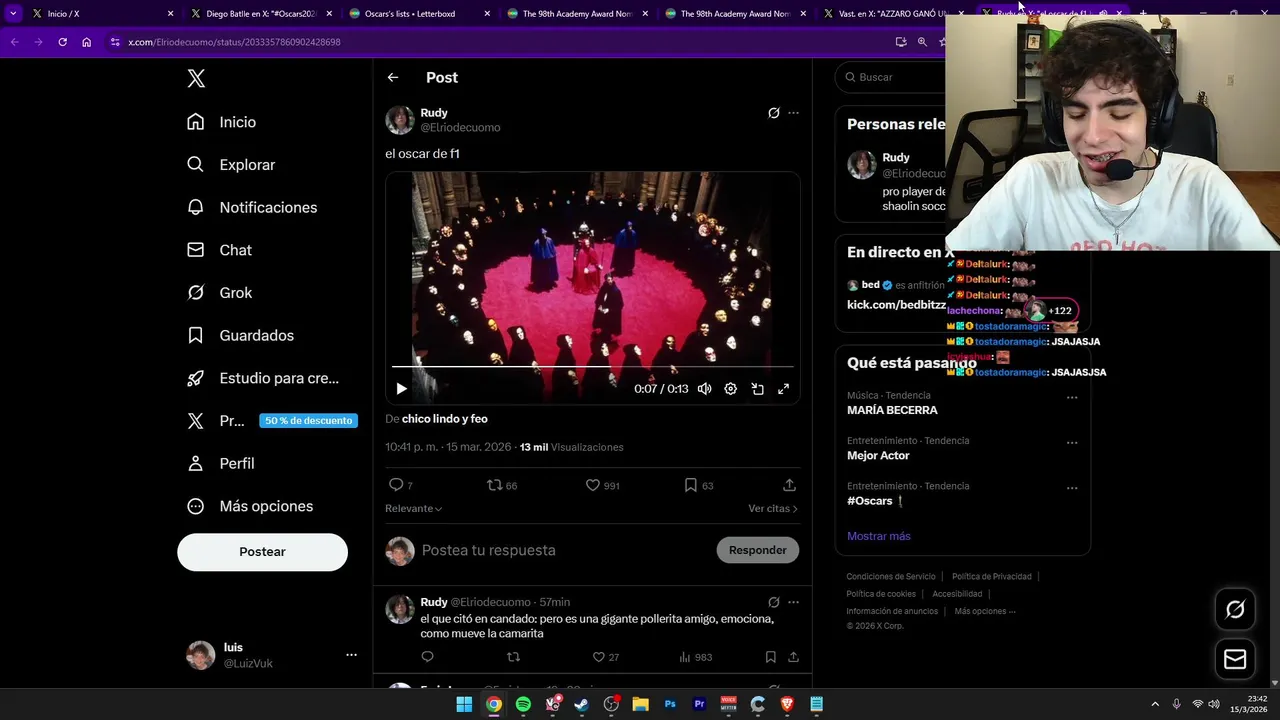Expand the video to fullscreen
This screenshot has width=1280, height=720.
783,389
